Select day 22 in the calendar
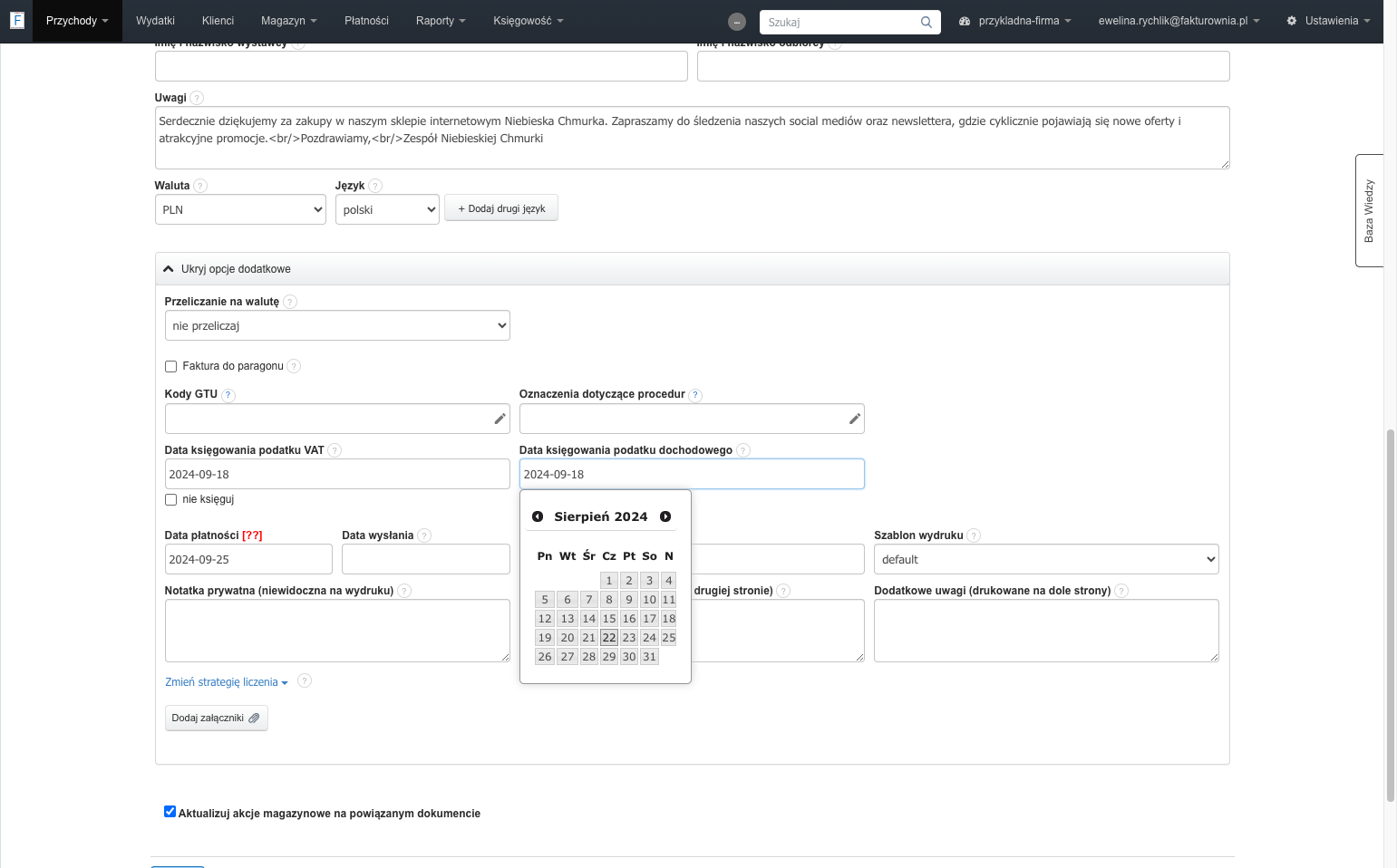Image resolution: width=1397 pixels, height=868 pixels. tap(609, 638)
